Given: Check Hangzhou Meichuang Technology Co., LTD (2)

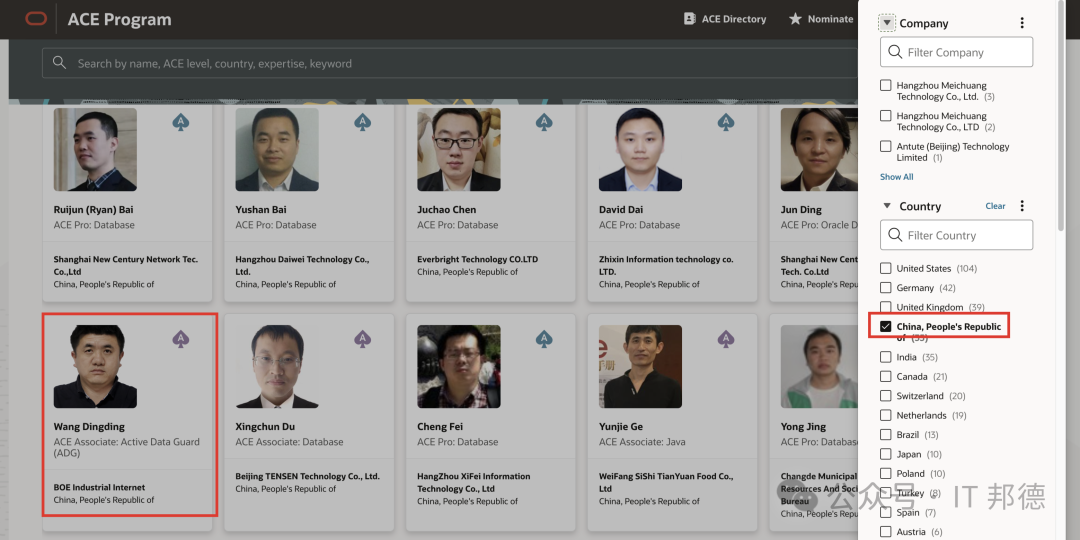Looking at the screenshot, I should click(x=886, y=116).
